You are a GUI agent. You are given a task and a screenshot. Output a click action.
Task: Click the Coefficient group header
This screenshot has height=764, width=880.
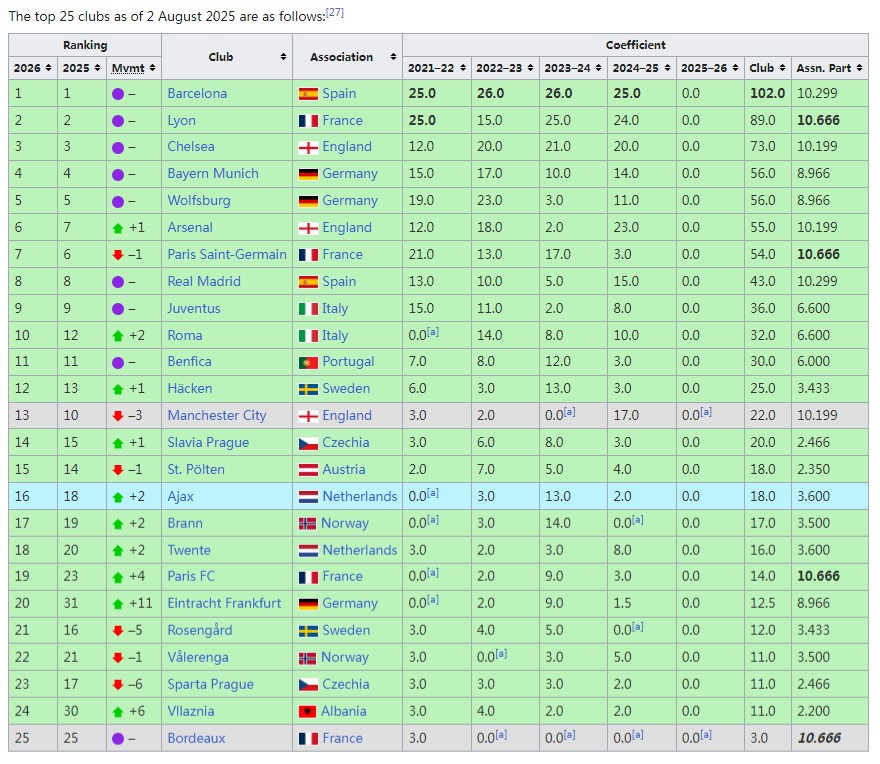point(635,45)
